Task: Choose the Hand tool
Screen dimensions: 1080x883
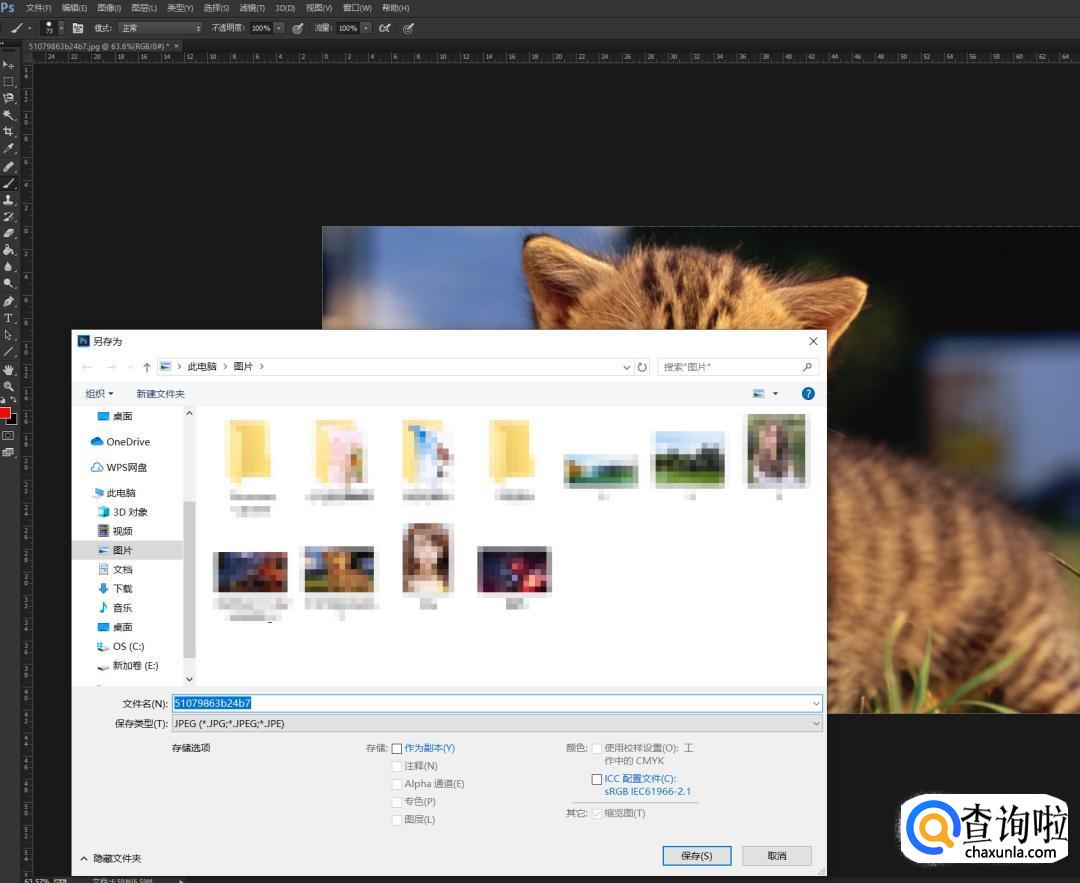Action: pyautogui.click(x=8, y=369)
